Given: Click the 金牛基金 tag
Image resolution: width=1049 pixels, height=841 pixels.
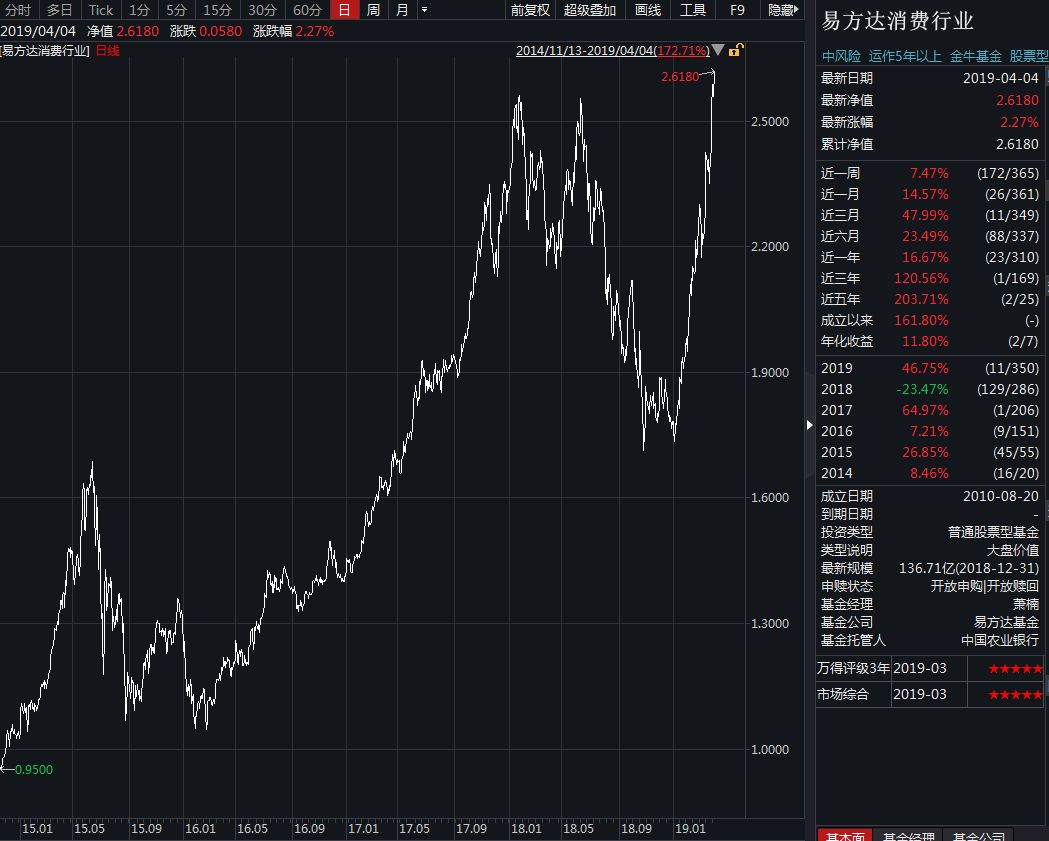Looking at the screenshot, I should 975,56.
